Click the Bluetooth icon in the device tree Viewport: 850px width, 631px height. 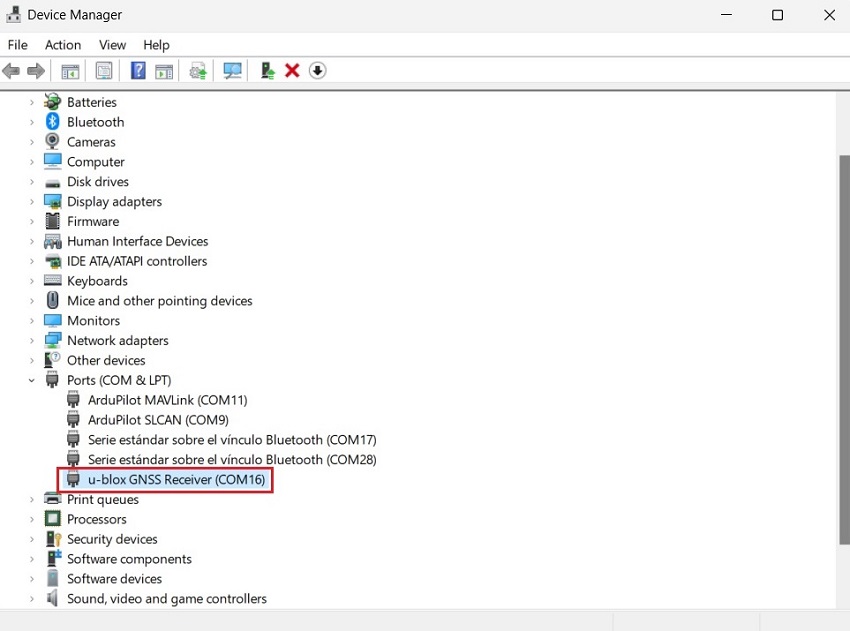pyautogui.click(x=53, y=122)
